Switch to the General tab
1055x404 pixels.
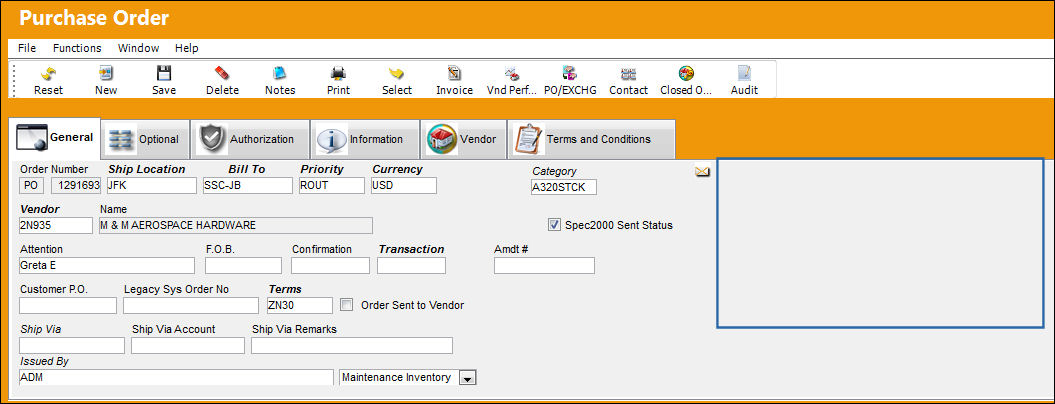tap(55, 138)
